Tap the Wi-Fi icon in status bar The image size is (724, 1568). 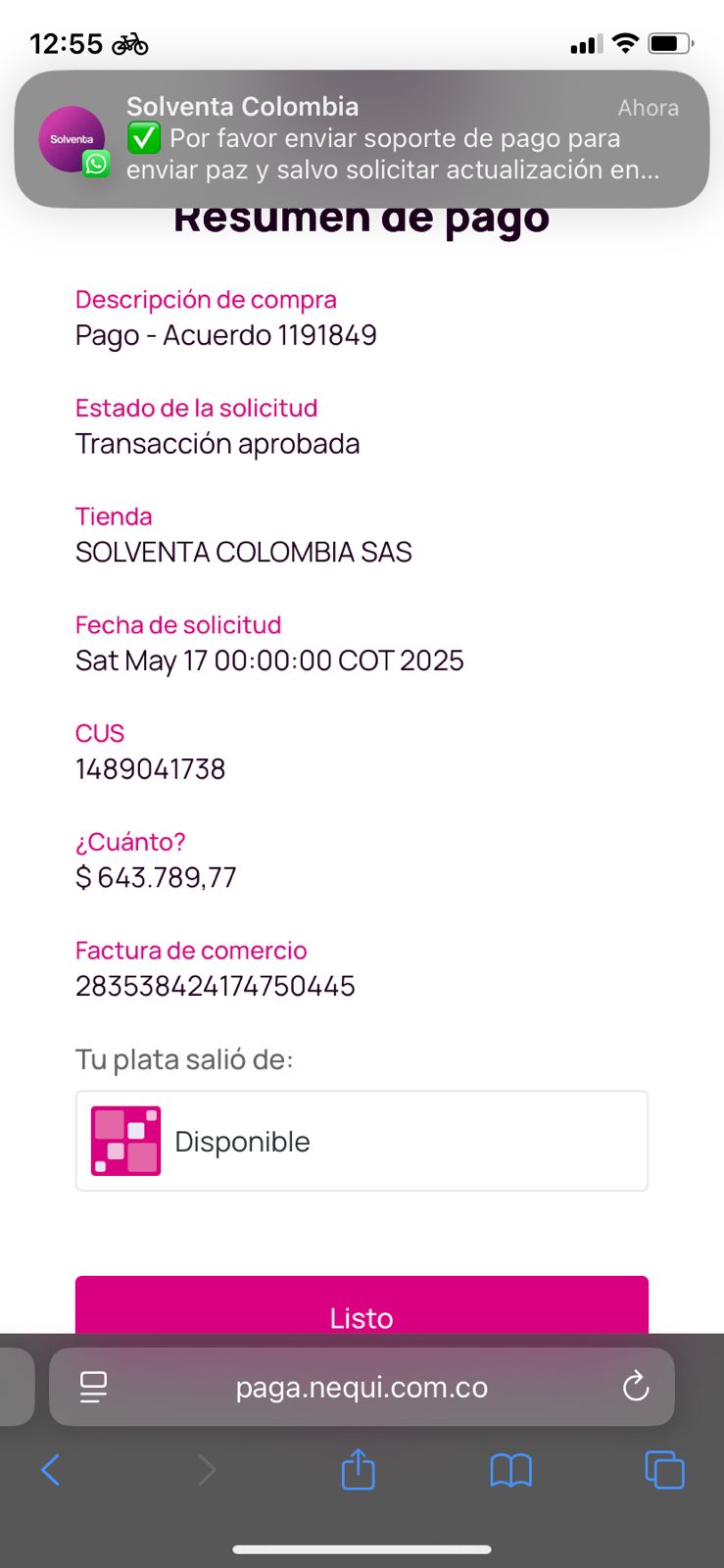[625, 44]
